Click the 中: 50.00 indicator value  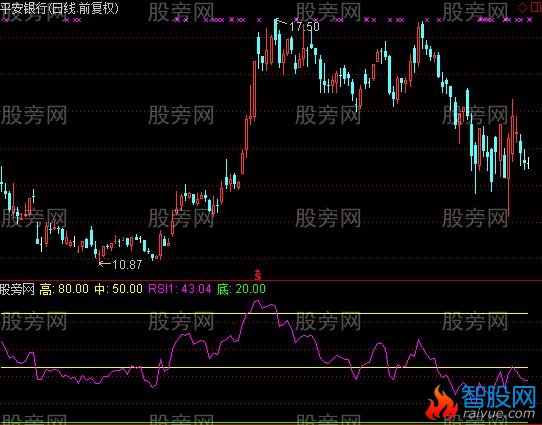(118, 289)
